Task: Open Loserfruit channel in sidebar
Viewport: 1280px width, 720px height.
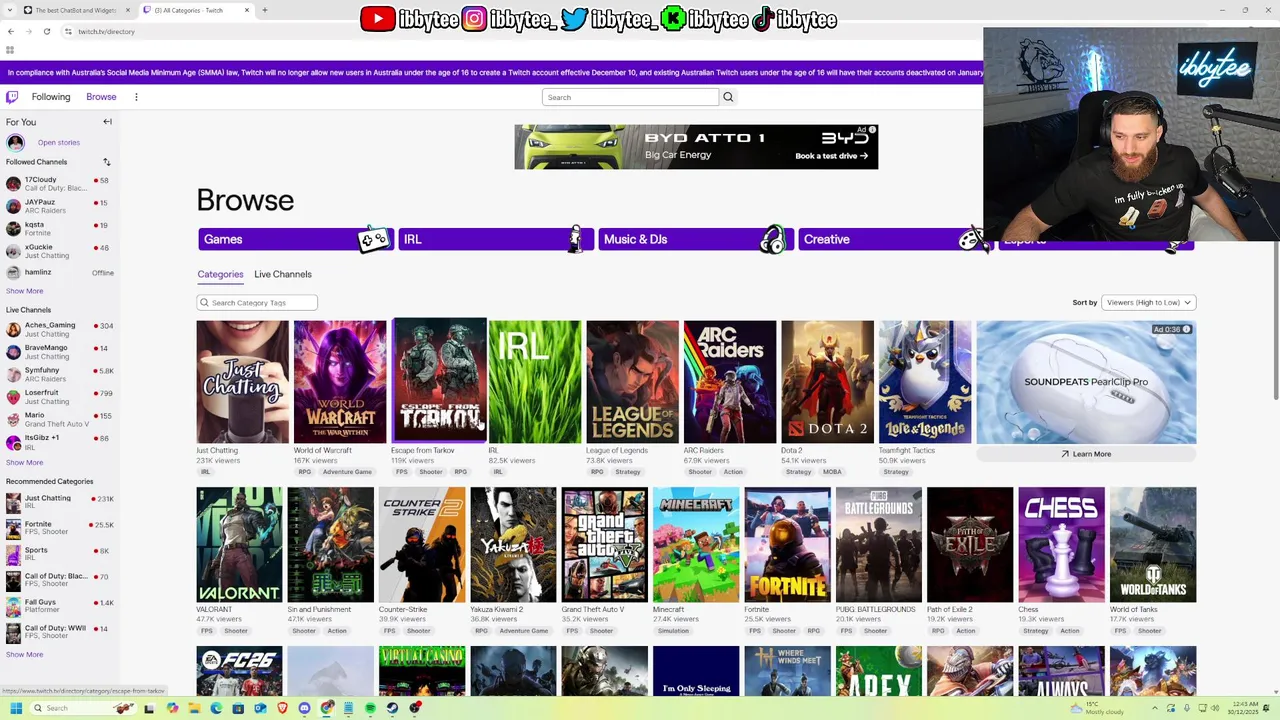Action: pyautogui.click(x=59, y=397)
